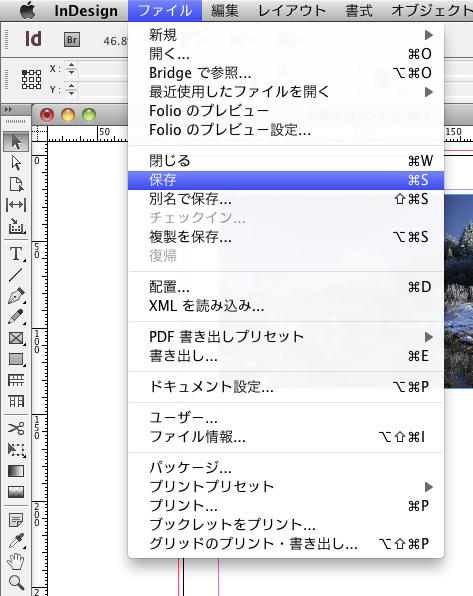Viewport: 473px width, 596px height.
Task: Select the Direct Selection tool (white arrow)
Action: tap(16, 163)
